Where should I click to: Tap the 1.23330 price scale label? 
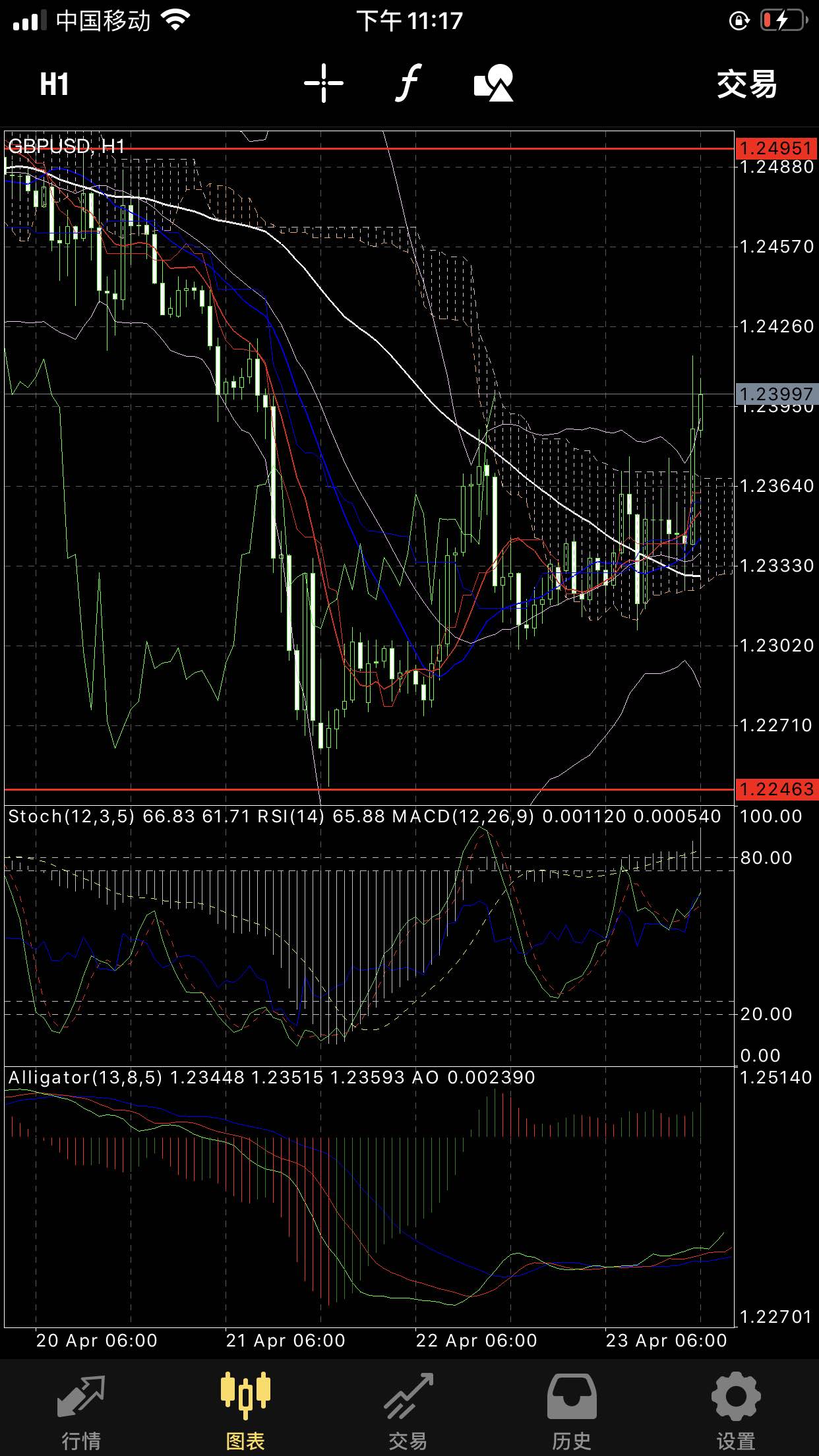[777, 566]
